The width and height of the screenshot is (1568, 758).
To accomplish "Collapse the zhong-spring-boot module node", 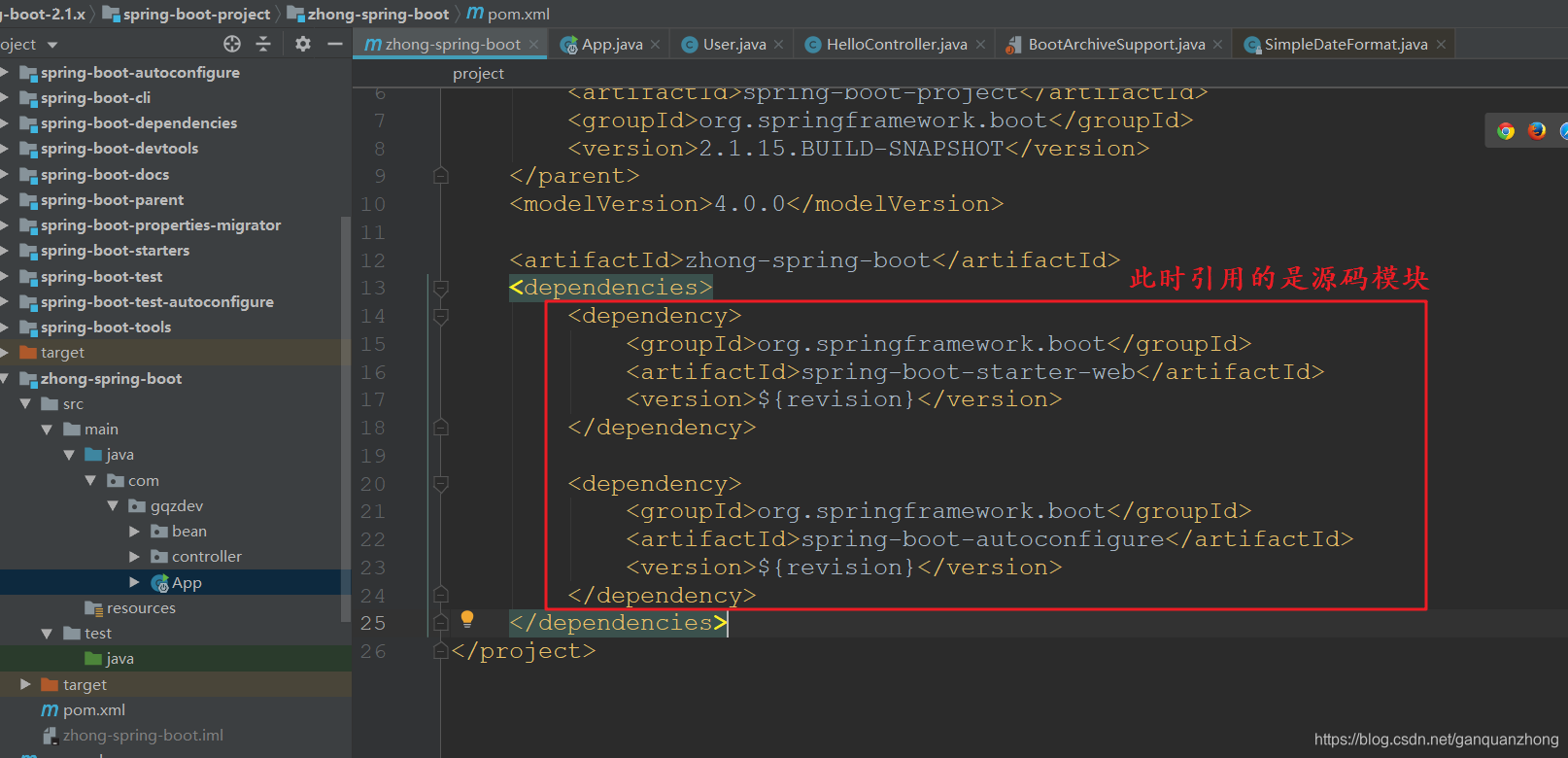I will (5, 379).
